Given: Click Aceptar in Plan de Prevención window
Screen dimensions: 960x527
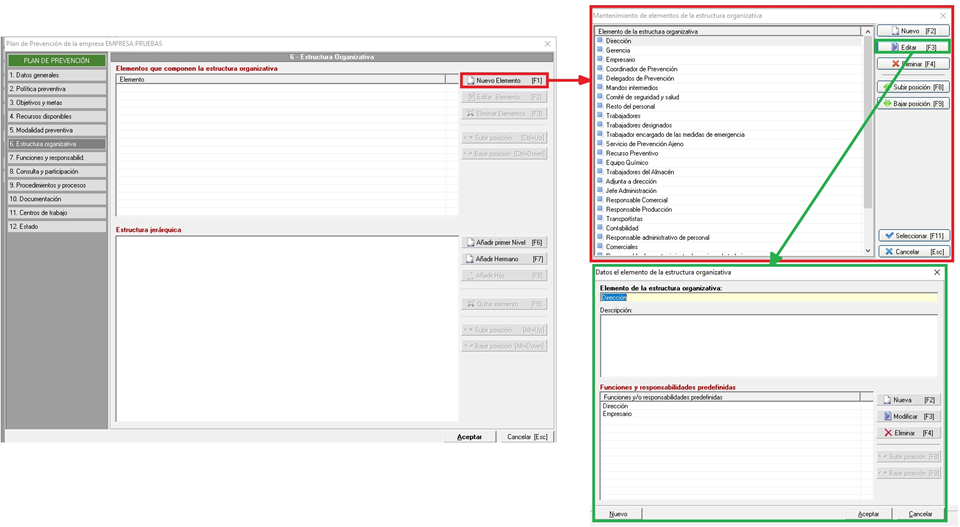Looking at the screenshot, I should [x=470, y=436].
